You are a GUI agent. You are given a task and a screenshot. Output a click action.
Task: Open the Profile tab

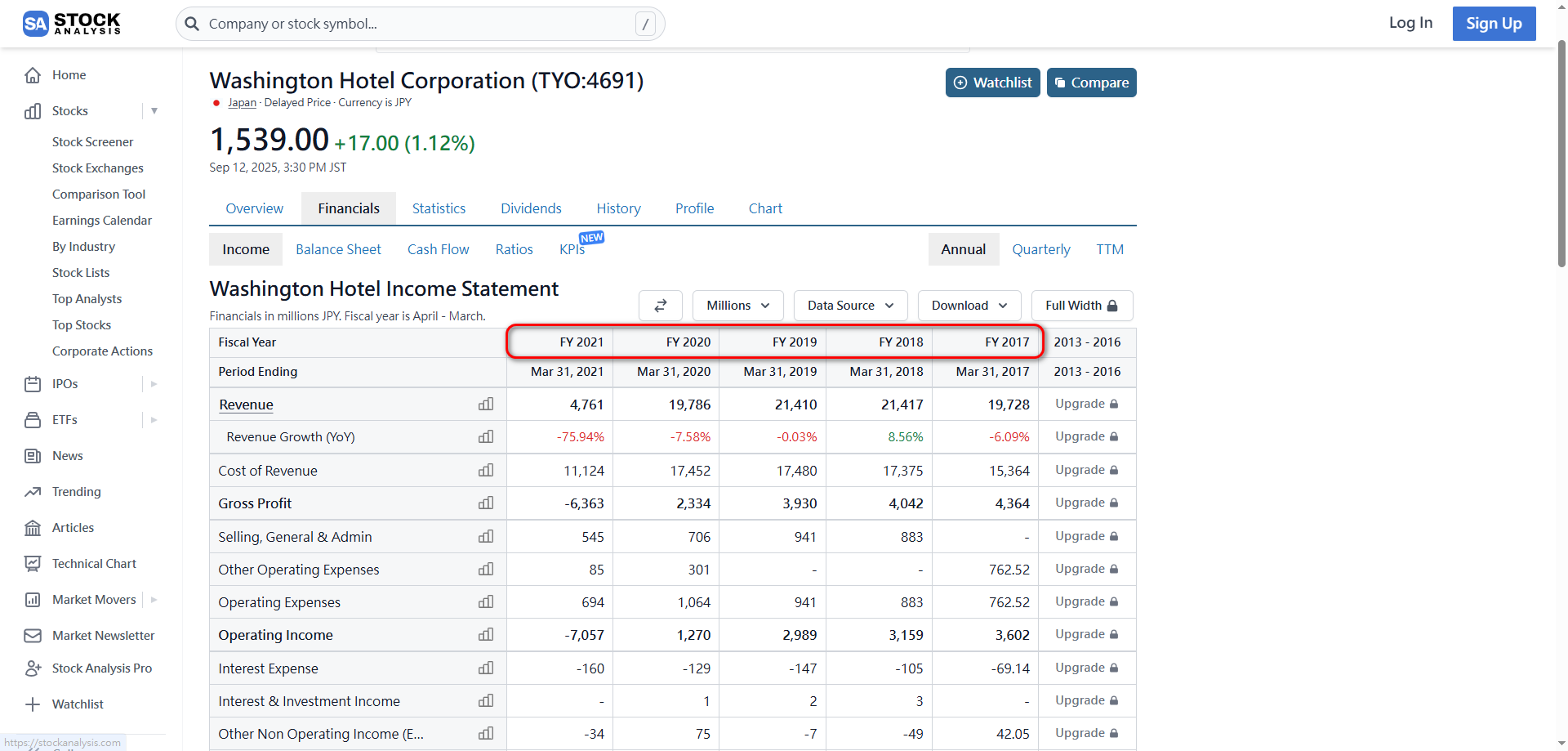tap(695, 208)
